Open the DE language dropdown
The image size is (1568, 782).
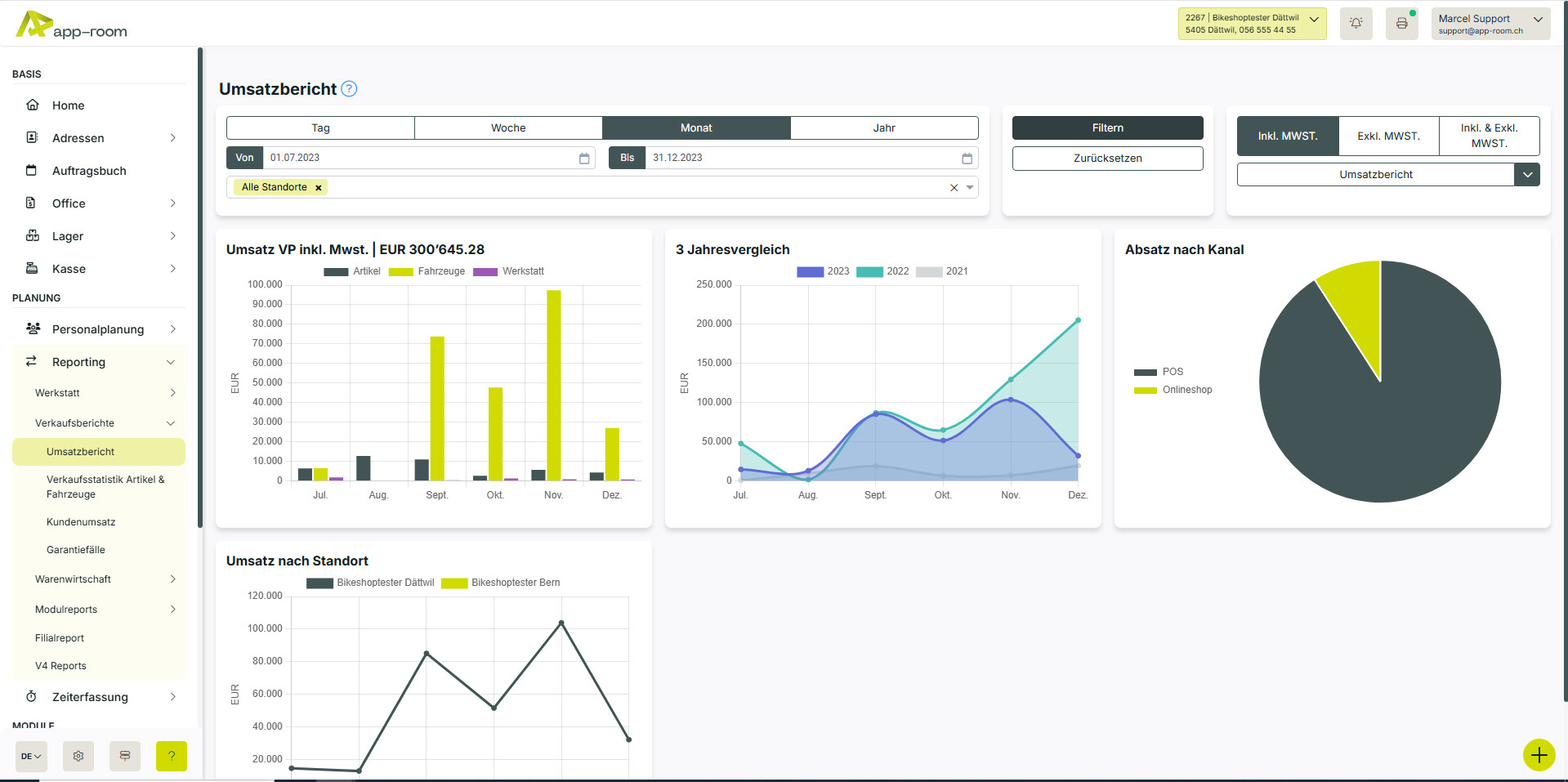tap(31, 757)
